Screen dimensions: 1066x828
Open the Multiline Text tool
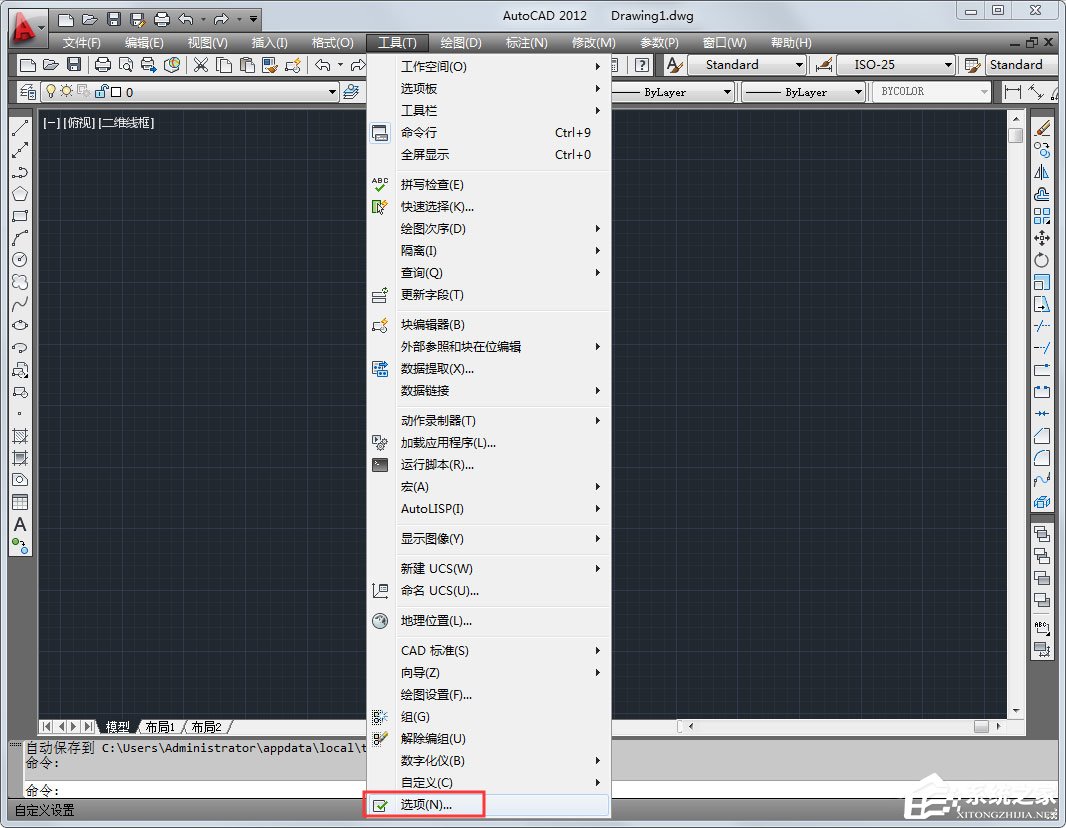pyautogui.click(x=20, y=525)
